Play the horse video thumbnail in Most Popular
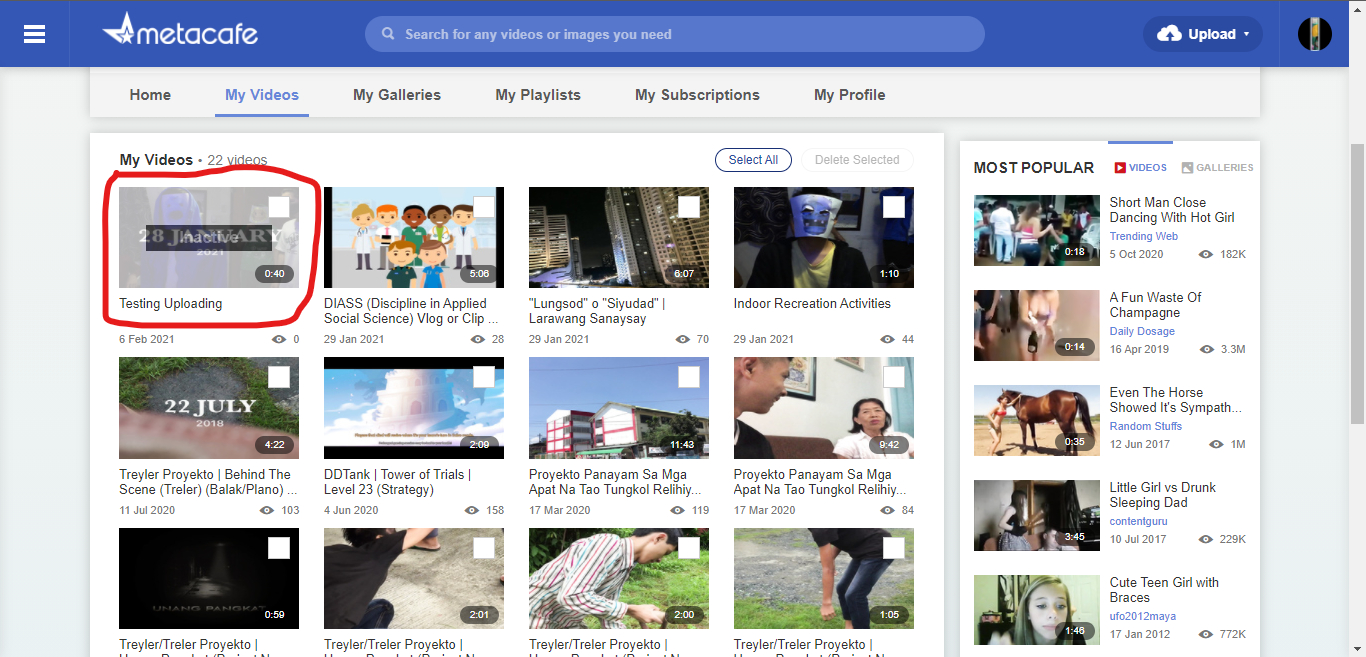The width and height of the screenshot is (1366, 657). coord(1037,423)
